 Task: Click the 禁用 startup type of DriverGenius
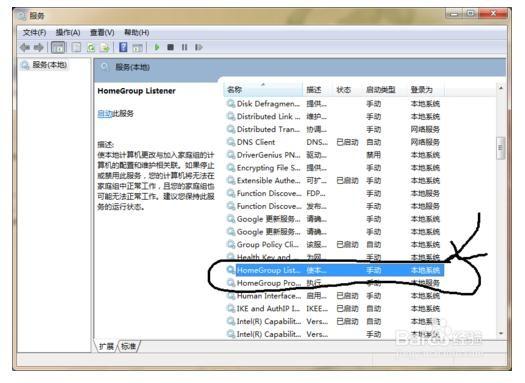tap(373, 155)
